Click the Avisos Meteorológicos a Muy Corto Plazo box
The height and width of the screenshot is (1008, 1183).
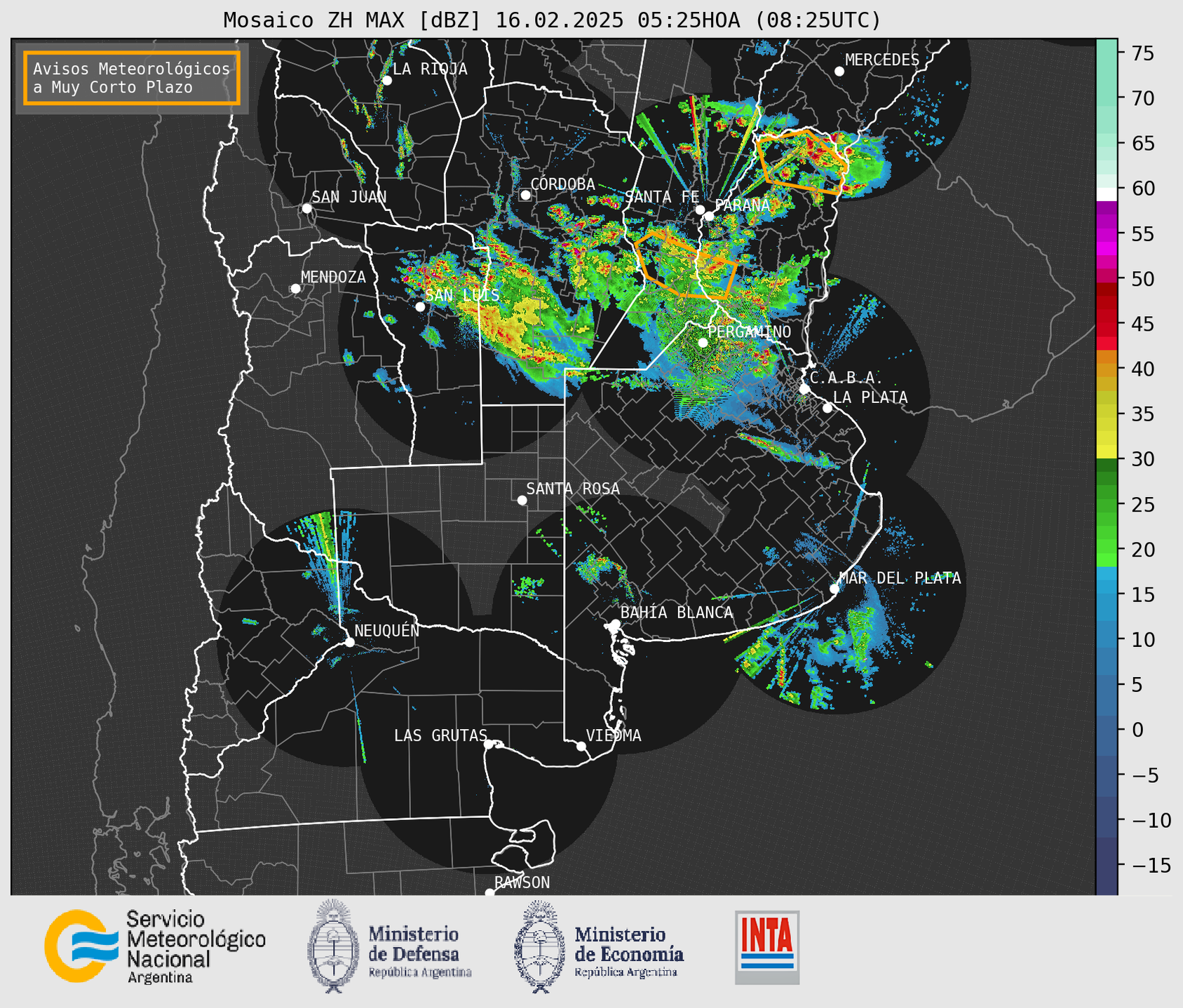[132, 78]
